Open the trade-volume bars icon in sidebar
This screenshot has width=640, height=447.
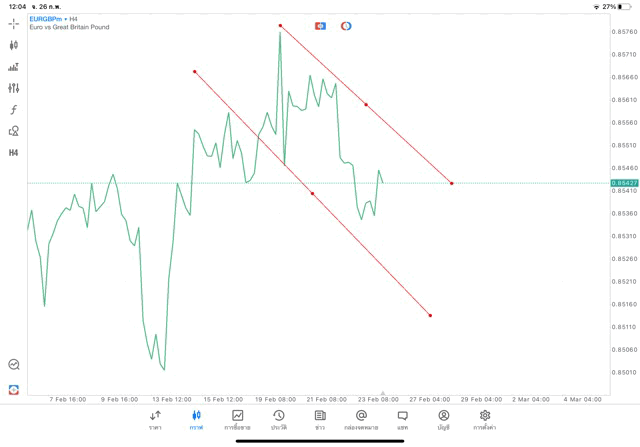point(13,67)
